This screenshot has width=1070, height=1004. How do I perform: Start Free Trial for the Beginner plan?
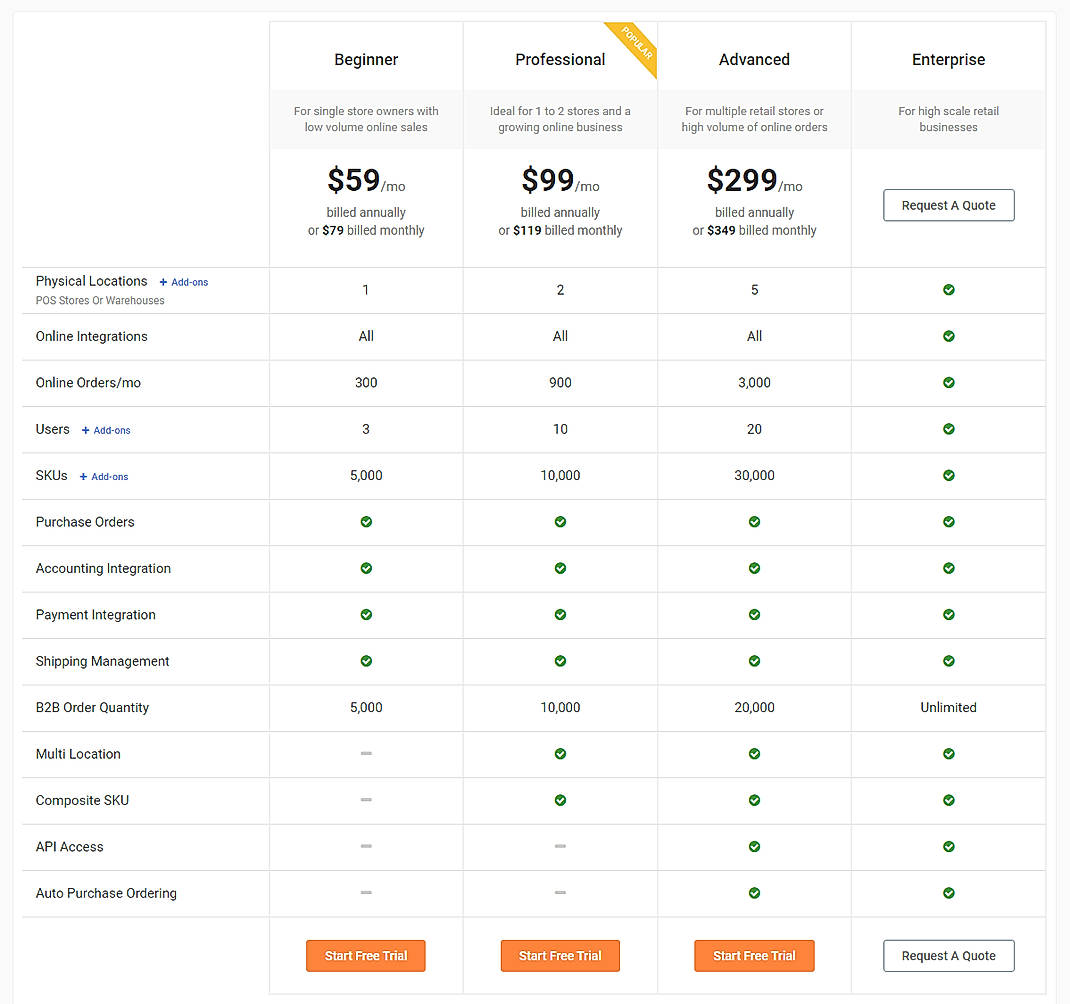pyautogui.click(x=366, y=956)
